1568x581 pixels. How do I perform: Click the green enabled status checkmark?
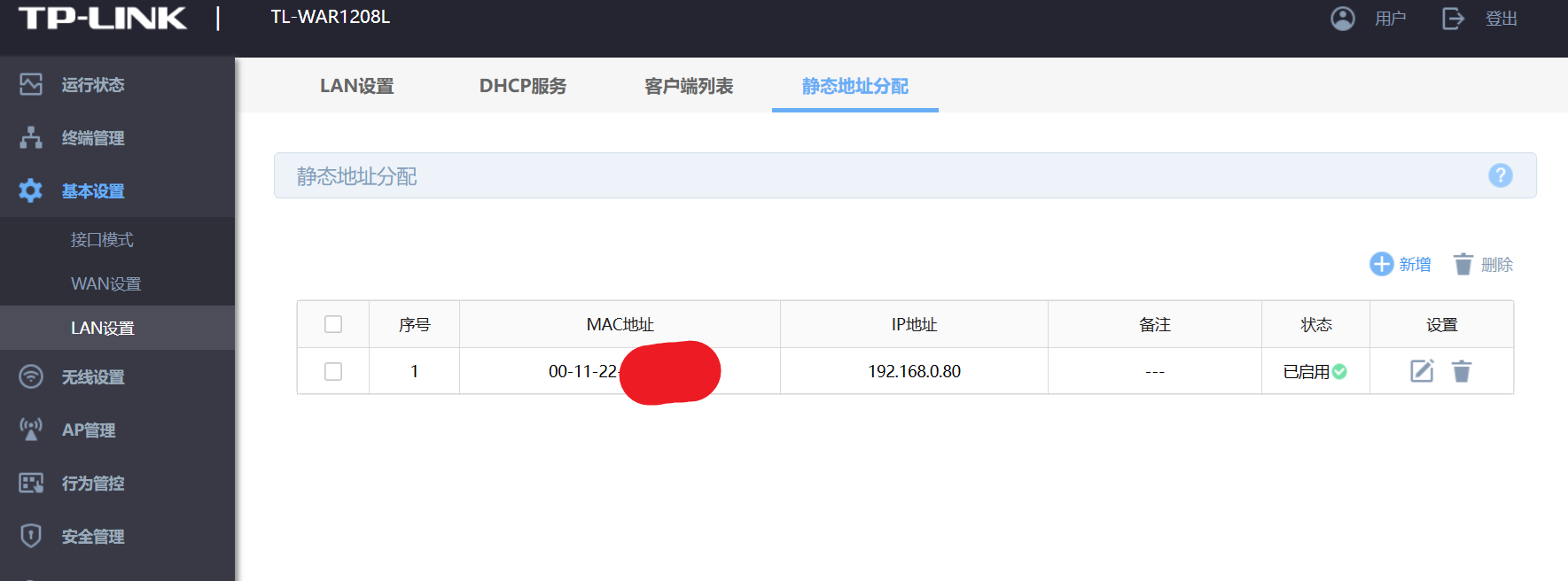click(x=1339, y=372)
